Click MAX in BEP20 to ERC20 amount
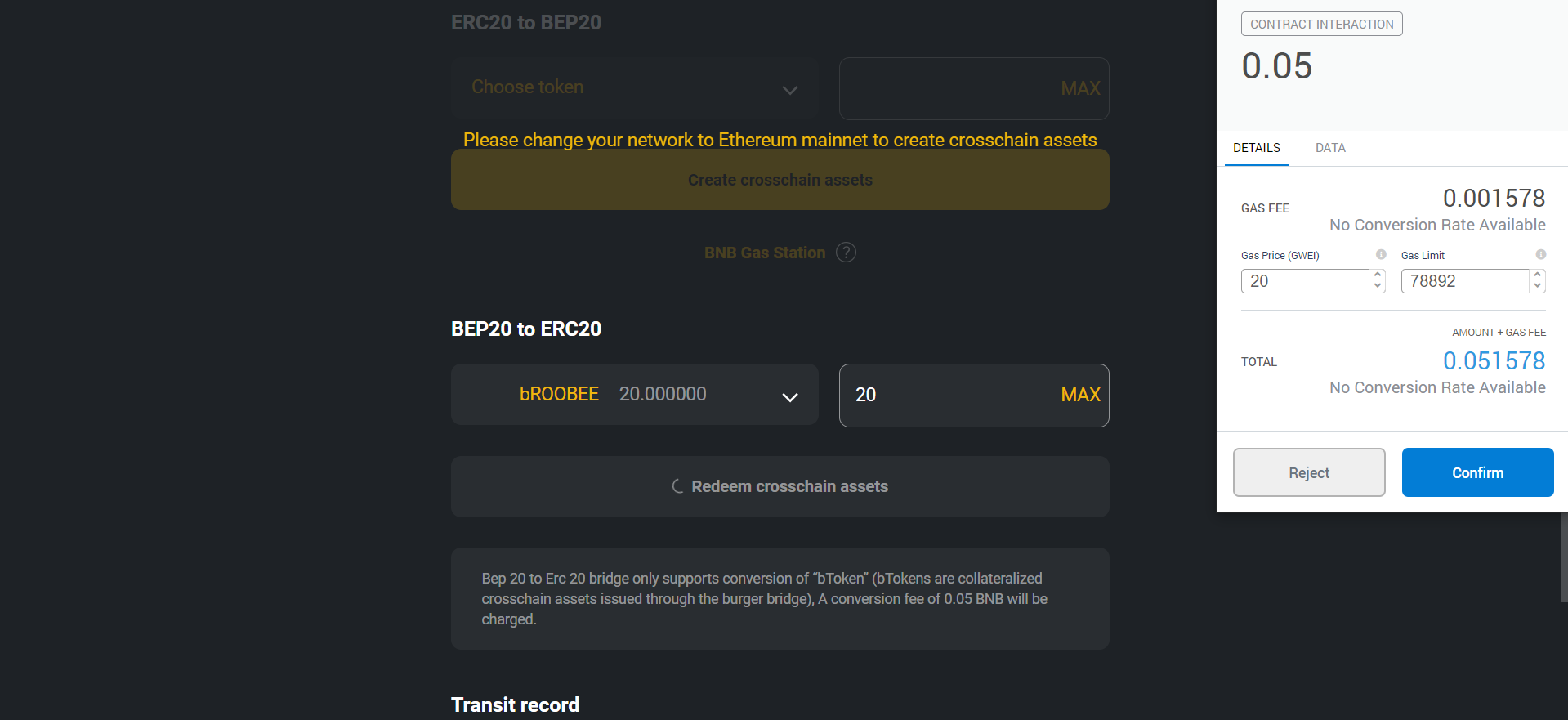Viewport: 1568px width, 720px height. pyautogui.click(x=1080, y=395)
